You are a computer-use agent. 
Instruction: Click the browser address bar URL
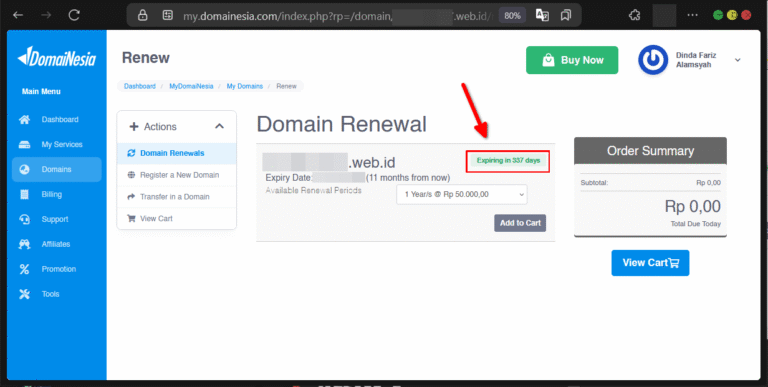336,16
